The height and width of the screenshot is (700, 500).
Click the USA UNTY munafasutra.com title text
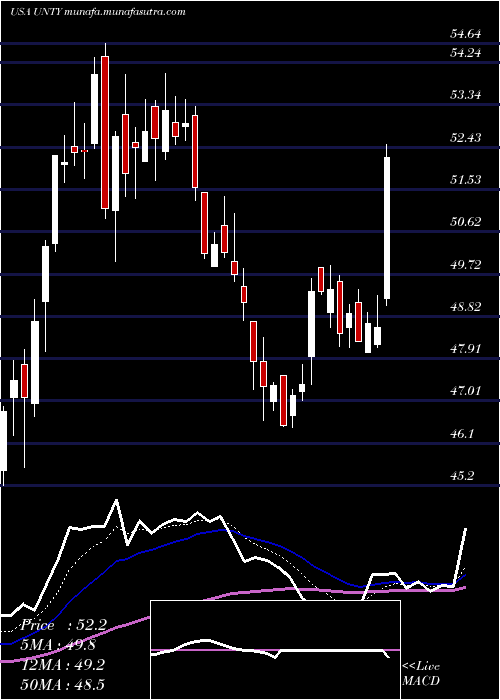click(98, 12)
